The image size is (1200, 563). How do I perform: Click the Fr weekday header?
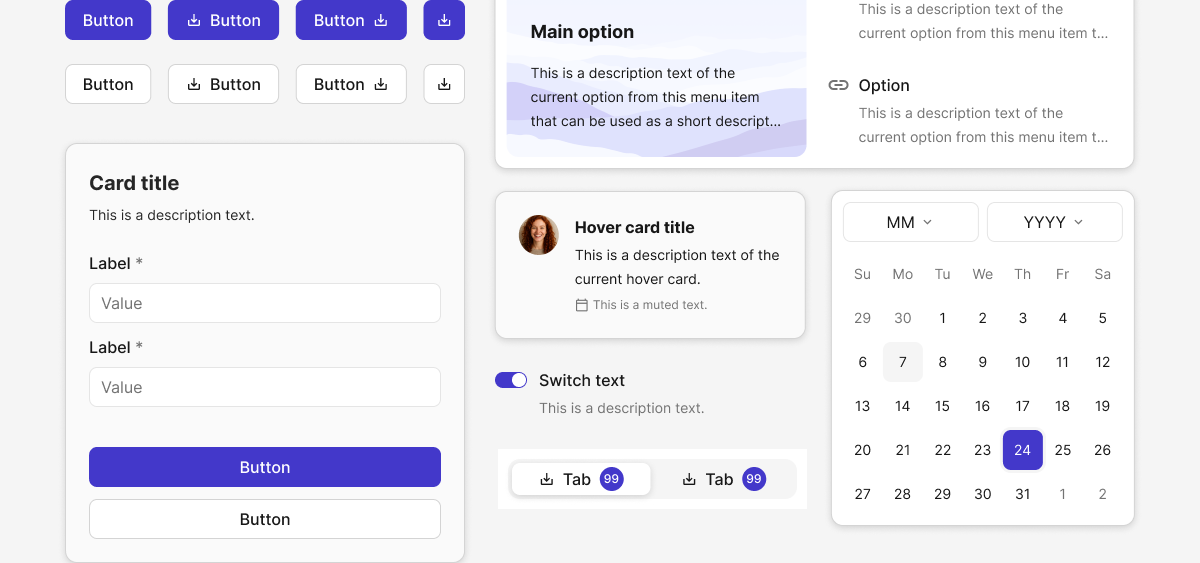click(1063, 274)
